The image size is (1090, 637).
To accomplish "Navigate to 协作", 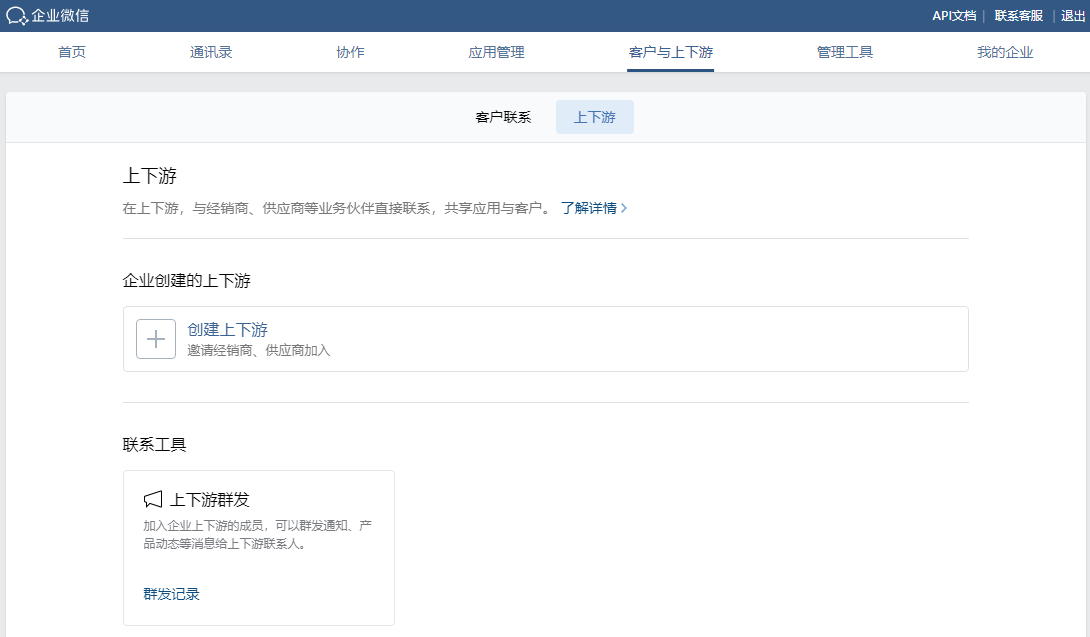I will click(x=350, y=52).
